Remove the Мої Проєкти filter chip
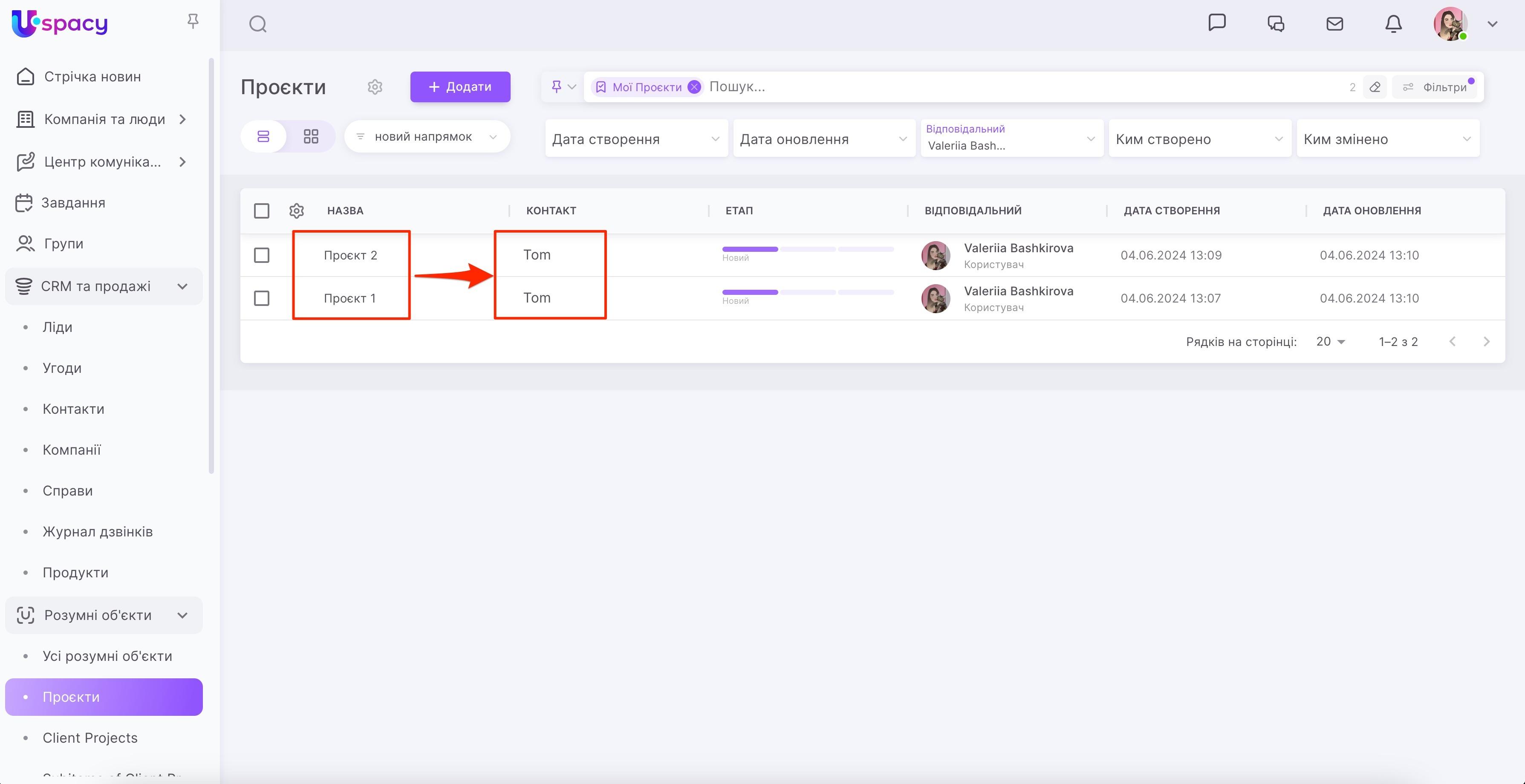 (694, 87)
